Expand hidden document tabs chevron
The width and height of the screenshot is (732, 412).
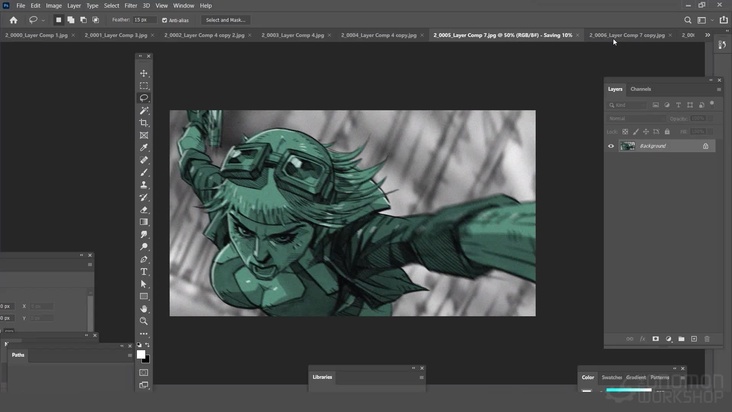tap(707, 35)
